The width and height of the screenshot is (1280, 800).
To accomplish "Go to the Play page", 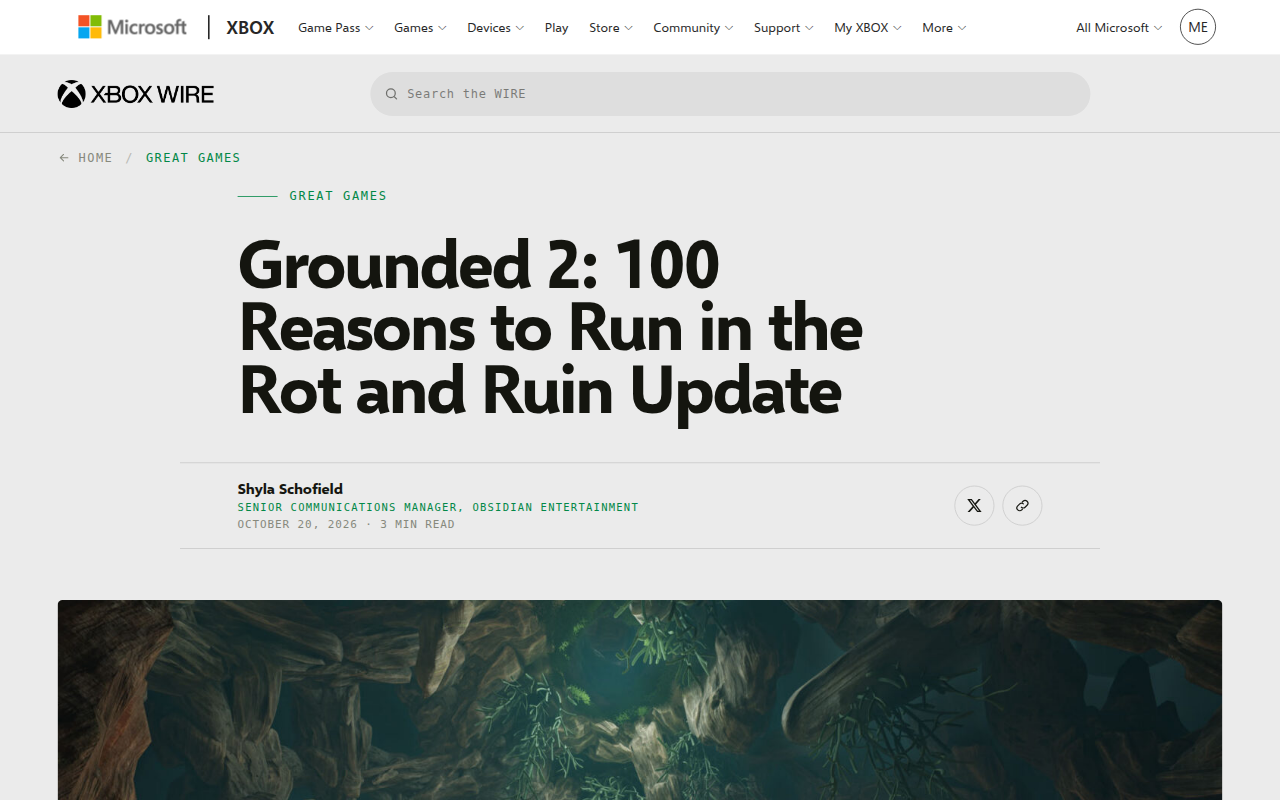I will point(557,28).
